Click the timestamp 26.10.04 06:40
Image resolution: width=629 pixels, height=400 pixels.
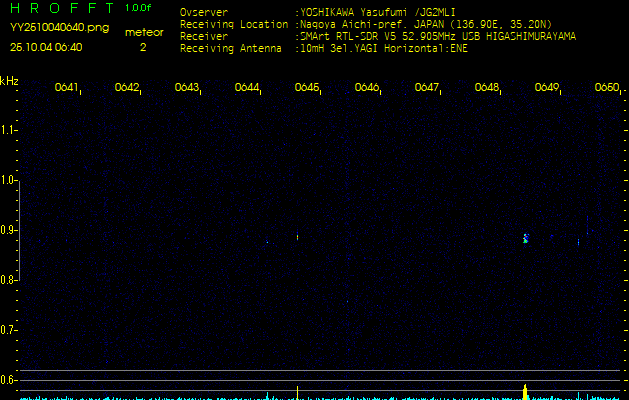point(46,47)
